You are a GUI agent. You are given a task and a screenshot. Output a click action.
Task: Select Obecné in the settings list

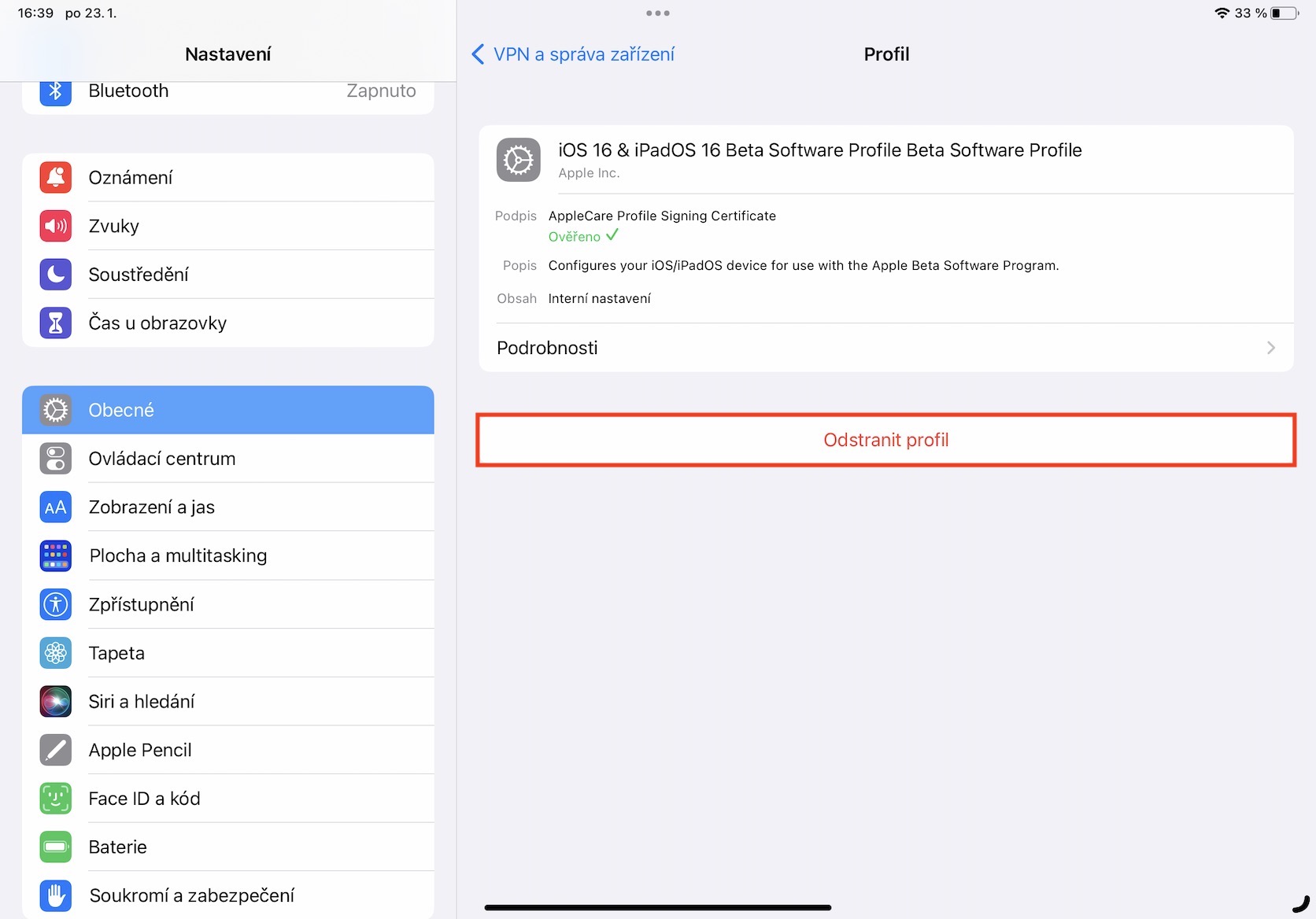pos(228,410)
